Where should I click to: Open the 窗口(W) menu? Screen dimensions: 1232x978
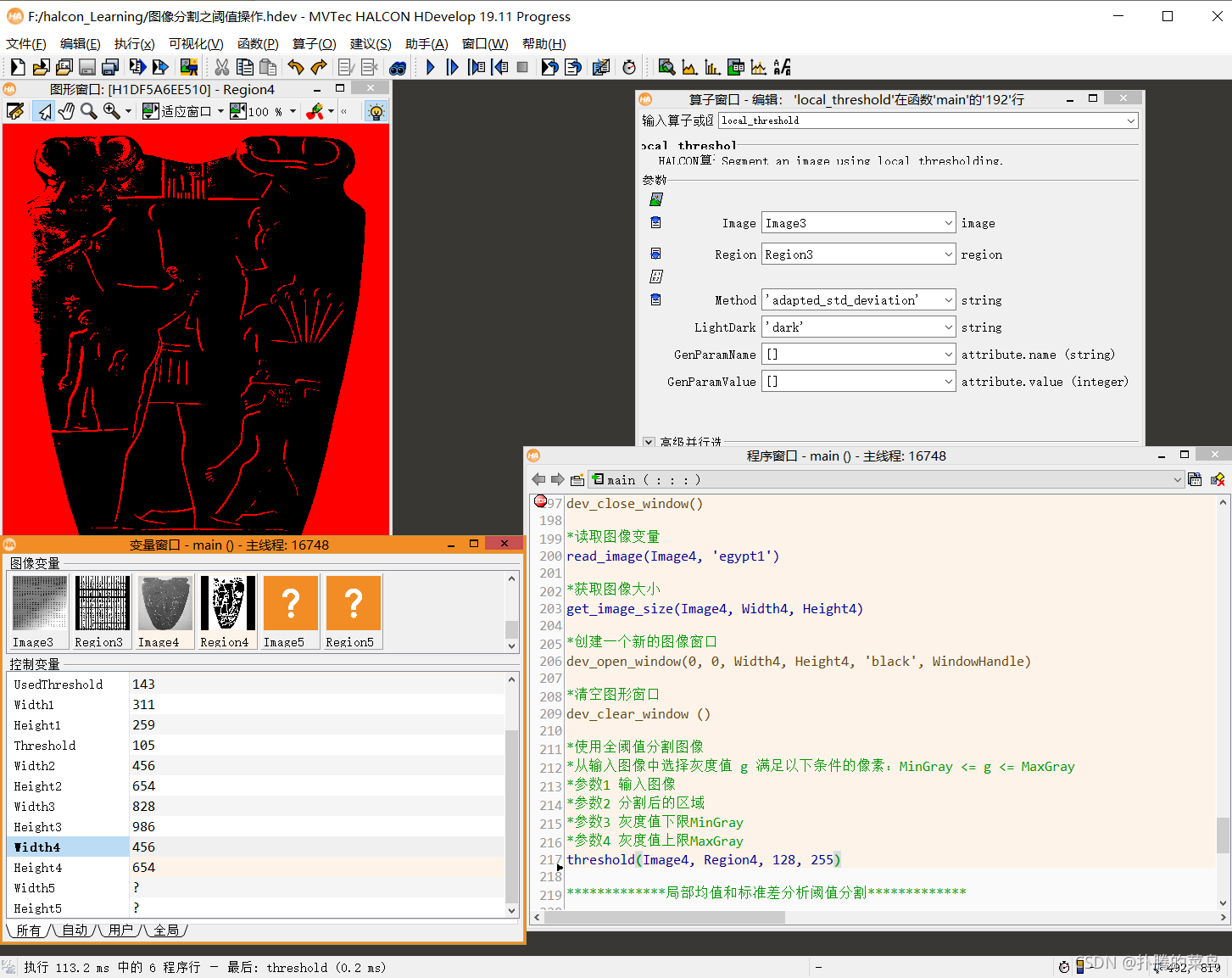click(x=485, y=43)
